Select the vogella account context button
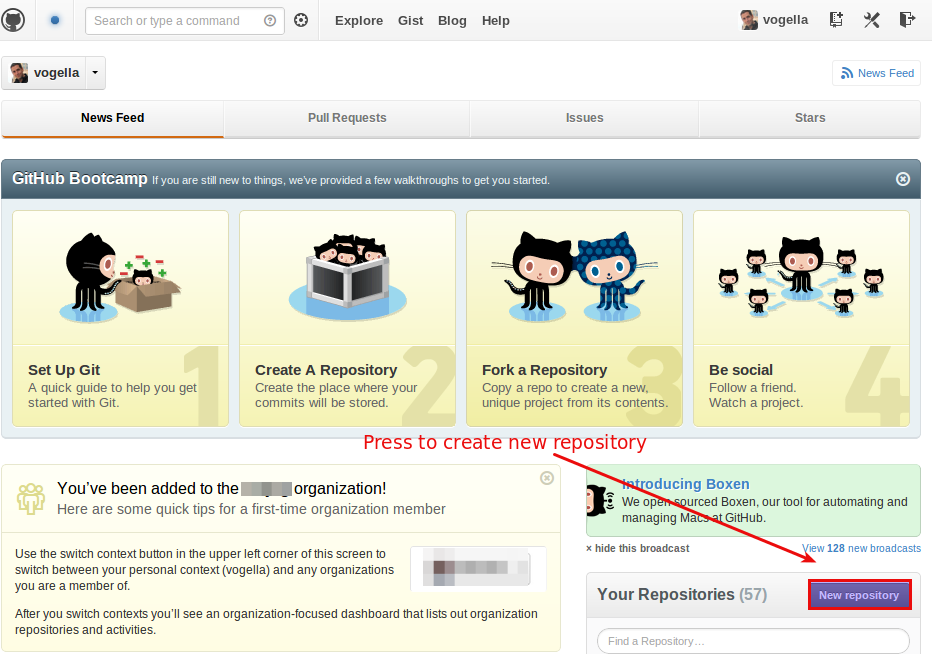 click(45, 73)
